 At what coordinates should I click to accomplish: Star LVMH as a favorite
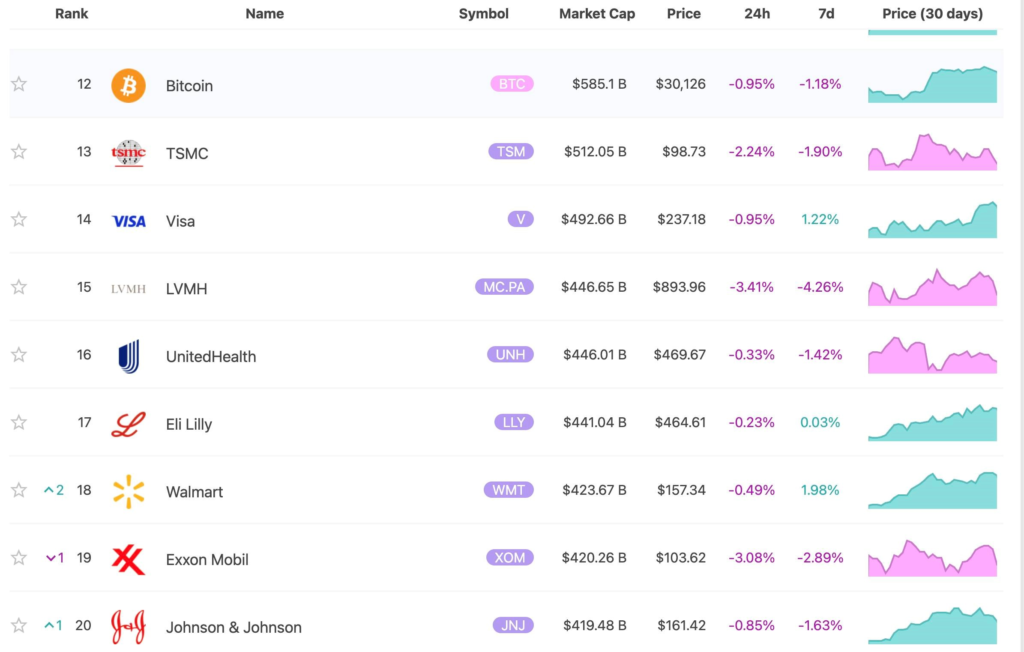[19, 287]
